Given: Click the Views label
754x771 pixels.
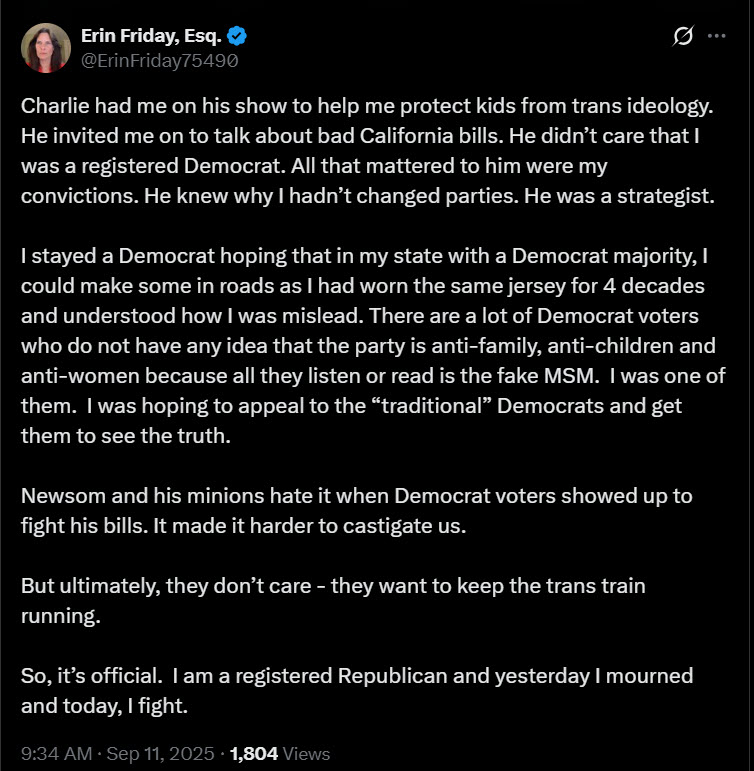Looking at the screenshot, I should point(306,753).
